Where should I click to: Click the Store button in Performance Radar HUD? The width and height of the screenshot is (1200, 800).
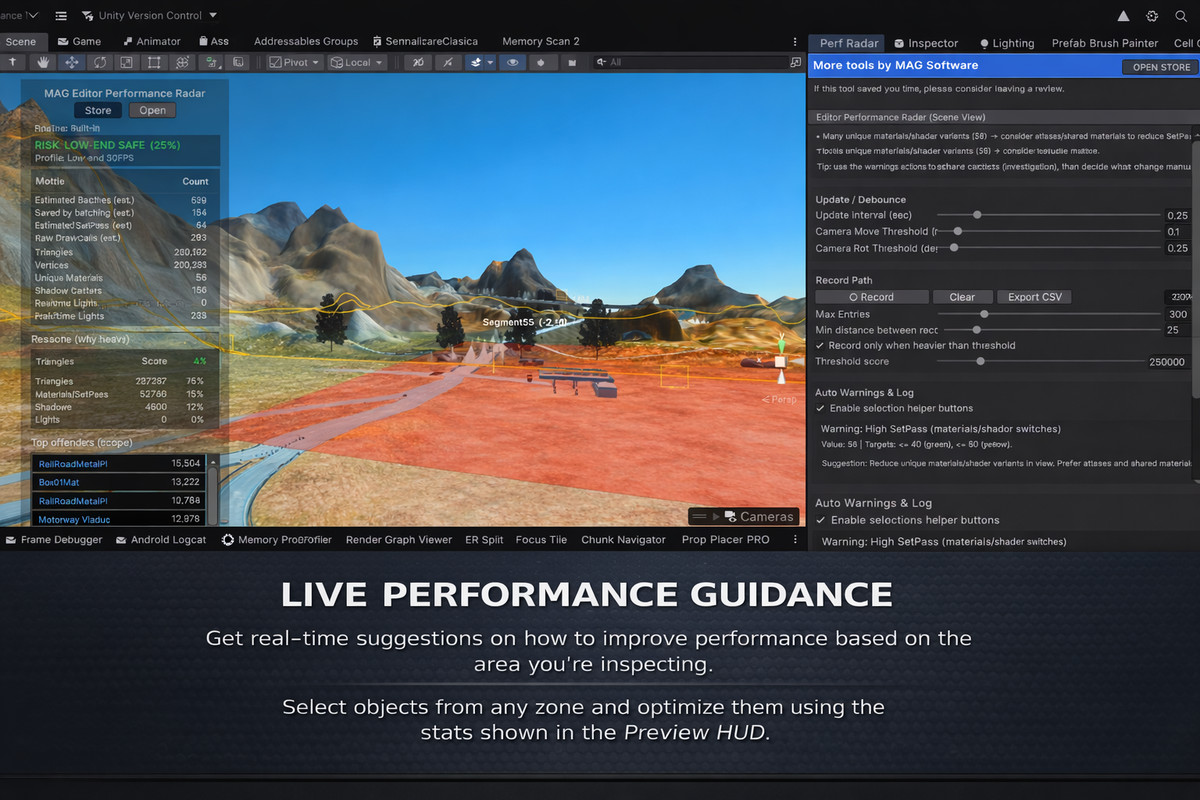point(98,111)
